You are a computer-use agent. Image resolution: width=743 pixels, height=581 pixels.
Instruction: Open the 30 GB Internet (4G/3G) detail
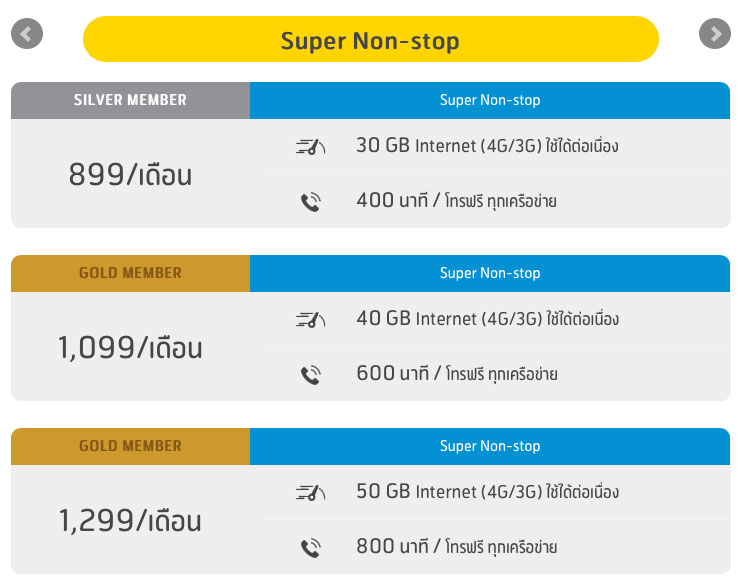tap(487, 145)
